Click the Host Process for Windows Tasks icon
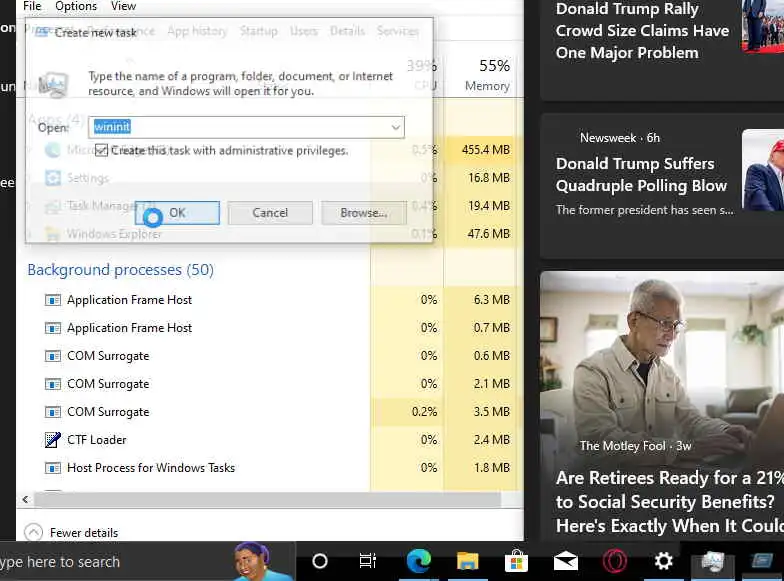The image size is (784, 581). pyautogui.click(x=52, y=468)
